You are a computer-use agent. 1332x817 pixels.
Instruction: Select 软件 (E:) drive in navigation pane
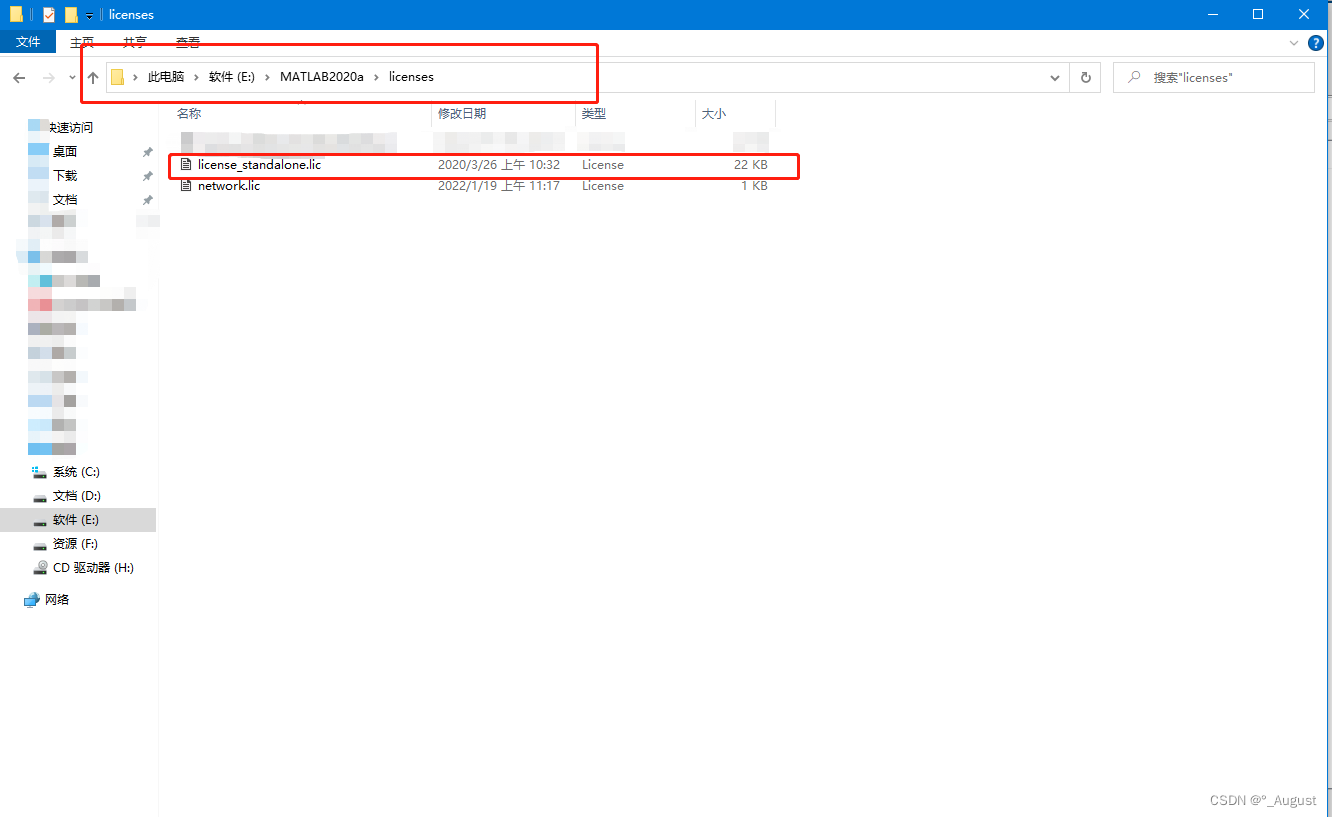[76, 520]
